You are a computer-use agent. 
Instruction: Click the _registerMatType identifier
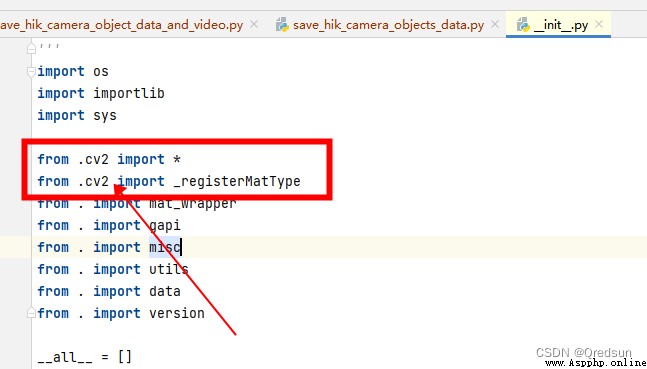click(x=237, y=181)
